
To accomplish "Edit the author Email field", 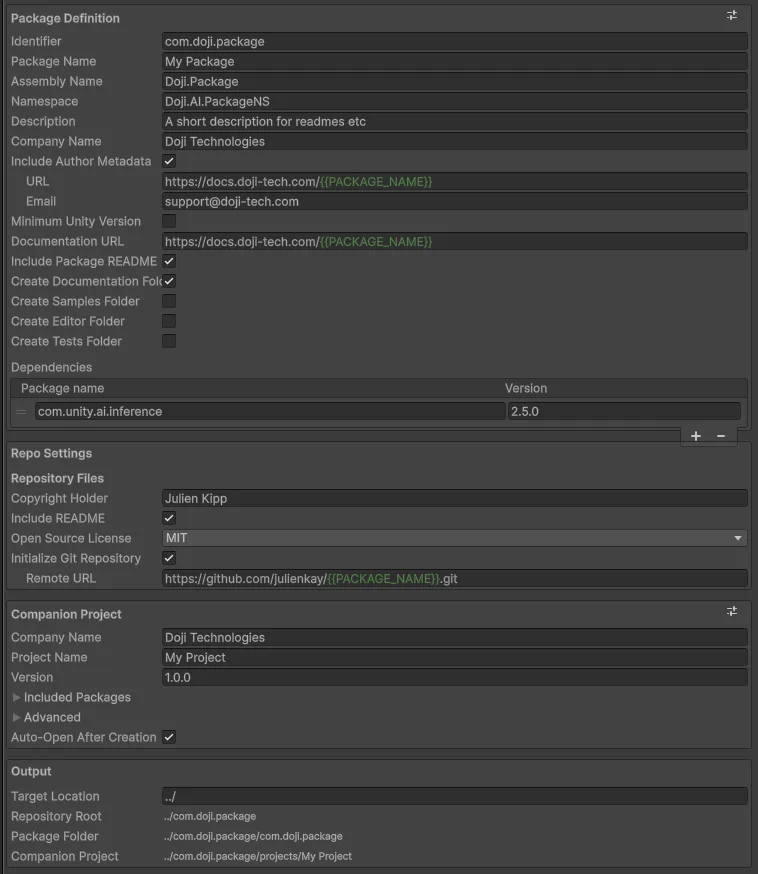I will [x=455, y=202].
